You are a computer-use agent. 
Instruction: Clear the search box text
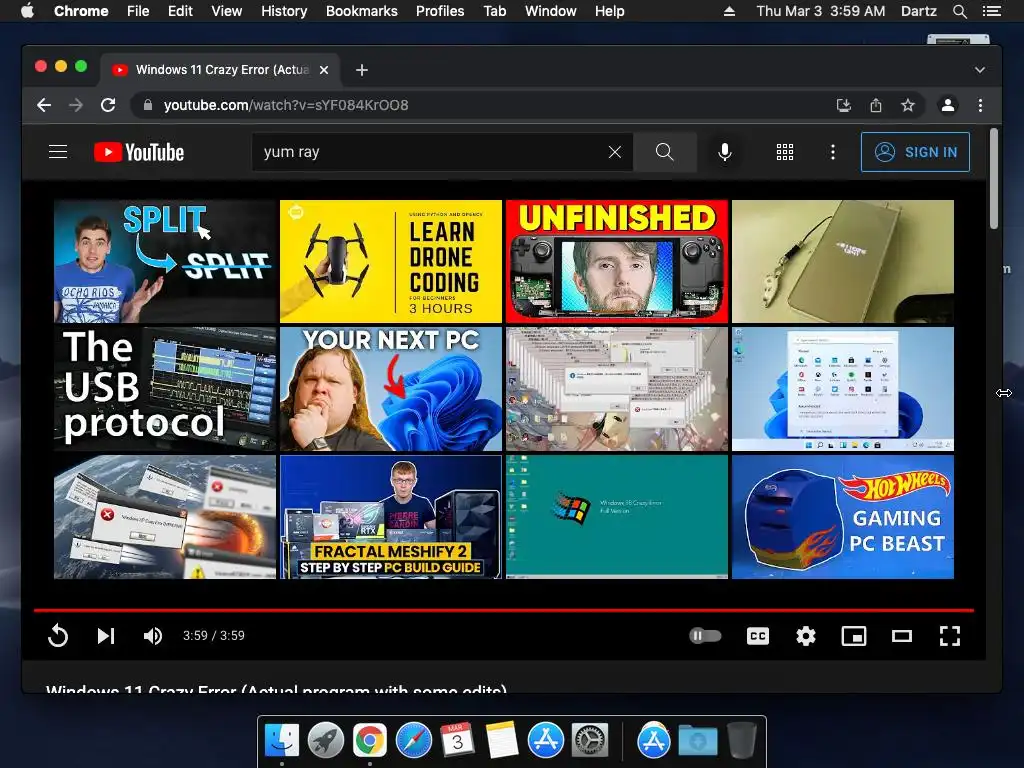[x=615, y=152]
